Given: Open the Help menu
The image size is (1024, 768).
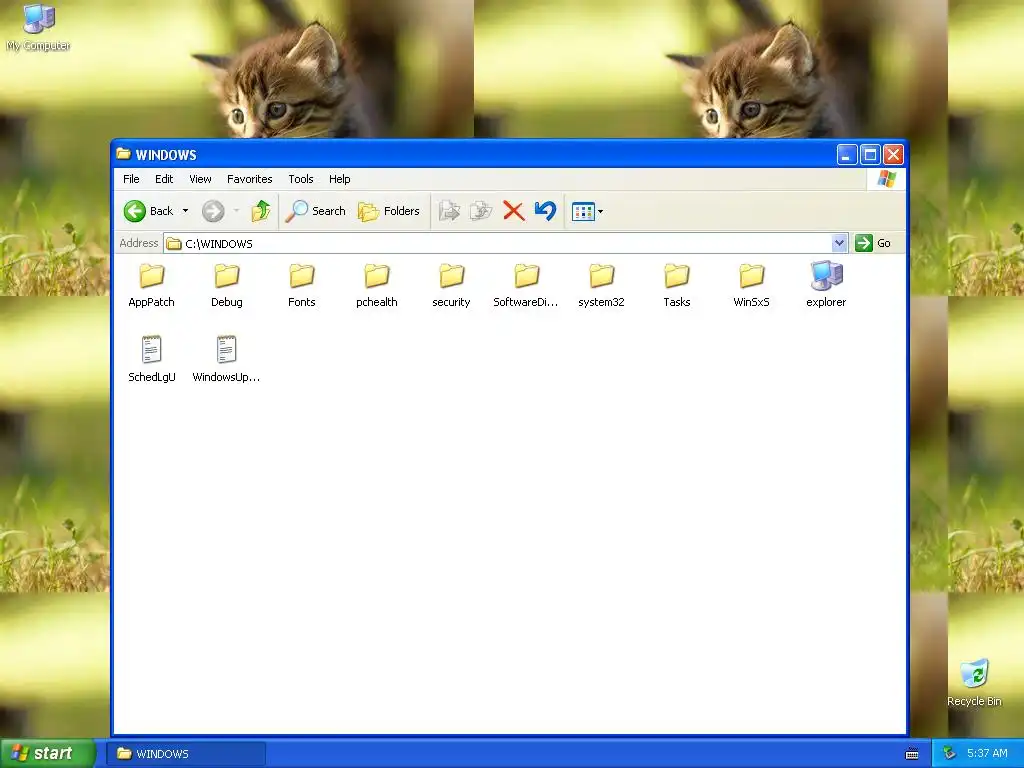Looking at the screenshot, I should tap(340, 179).
